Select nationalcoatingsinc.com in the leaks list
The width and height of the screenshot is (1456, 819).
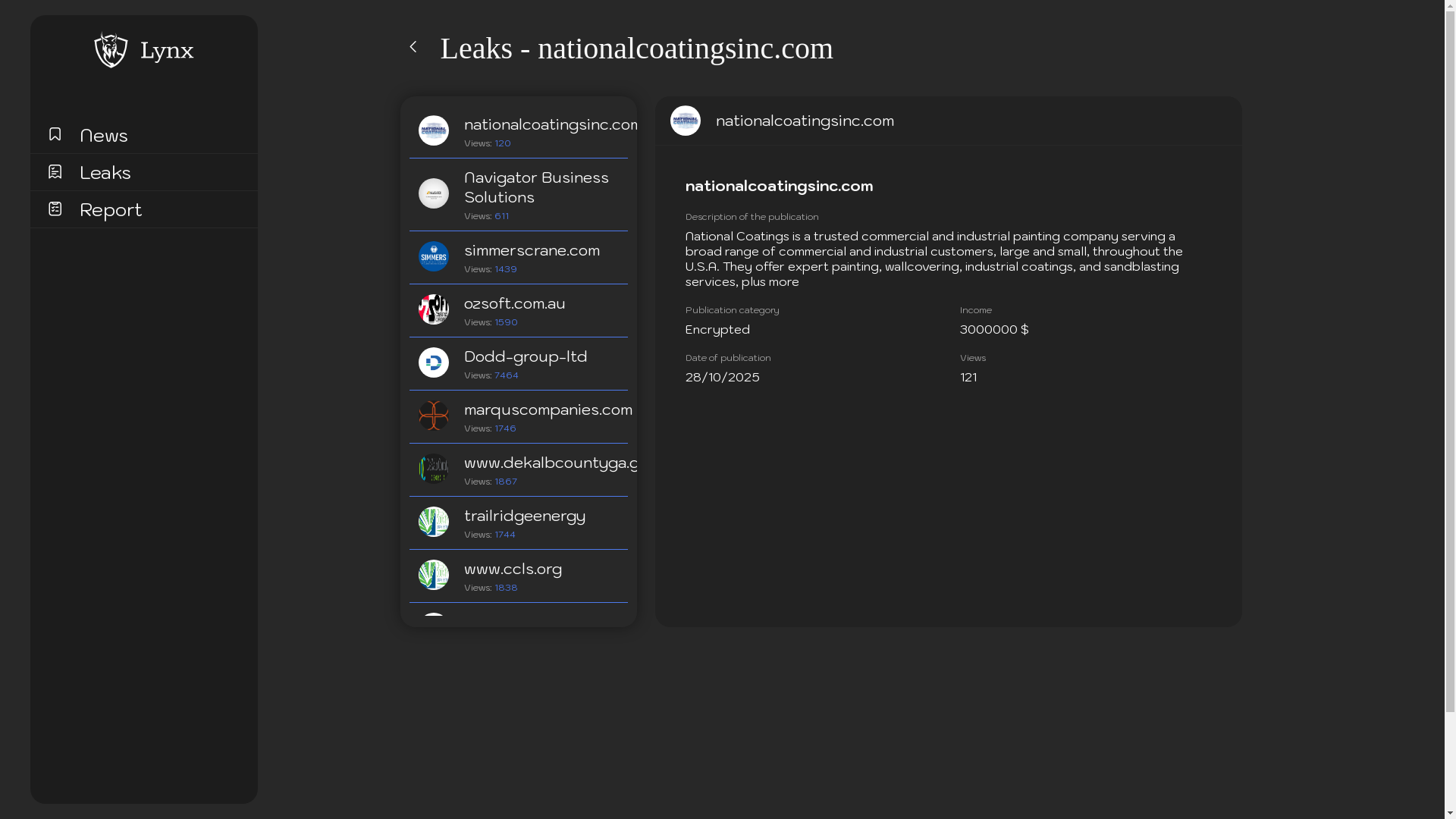coord(551,125)
